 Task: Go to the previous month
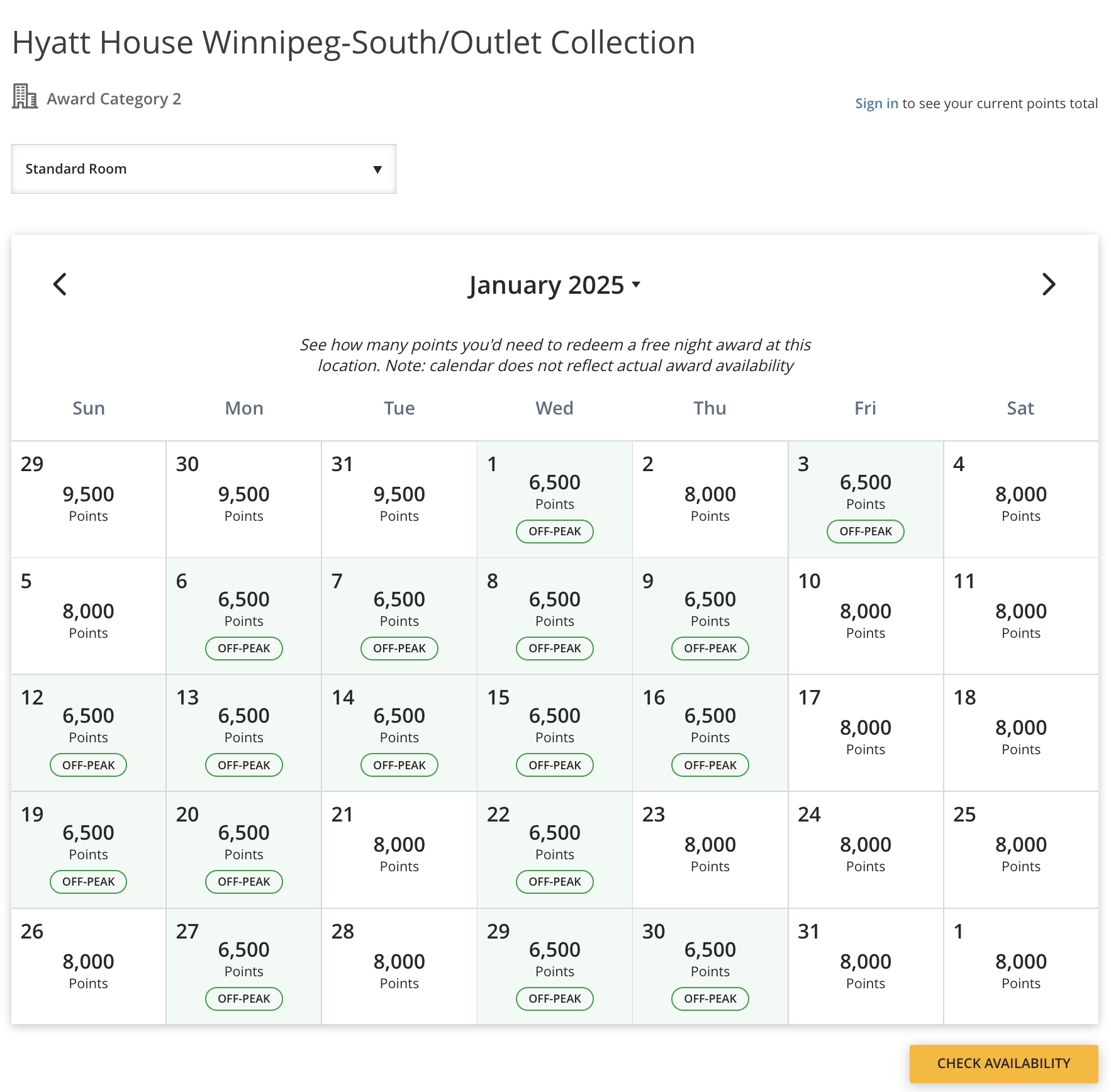click(x=60, y=284)
